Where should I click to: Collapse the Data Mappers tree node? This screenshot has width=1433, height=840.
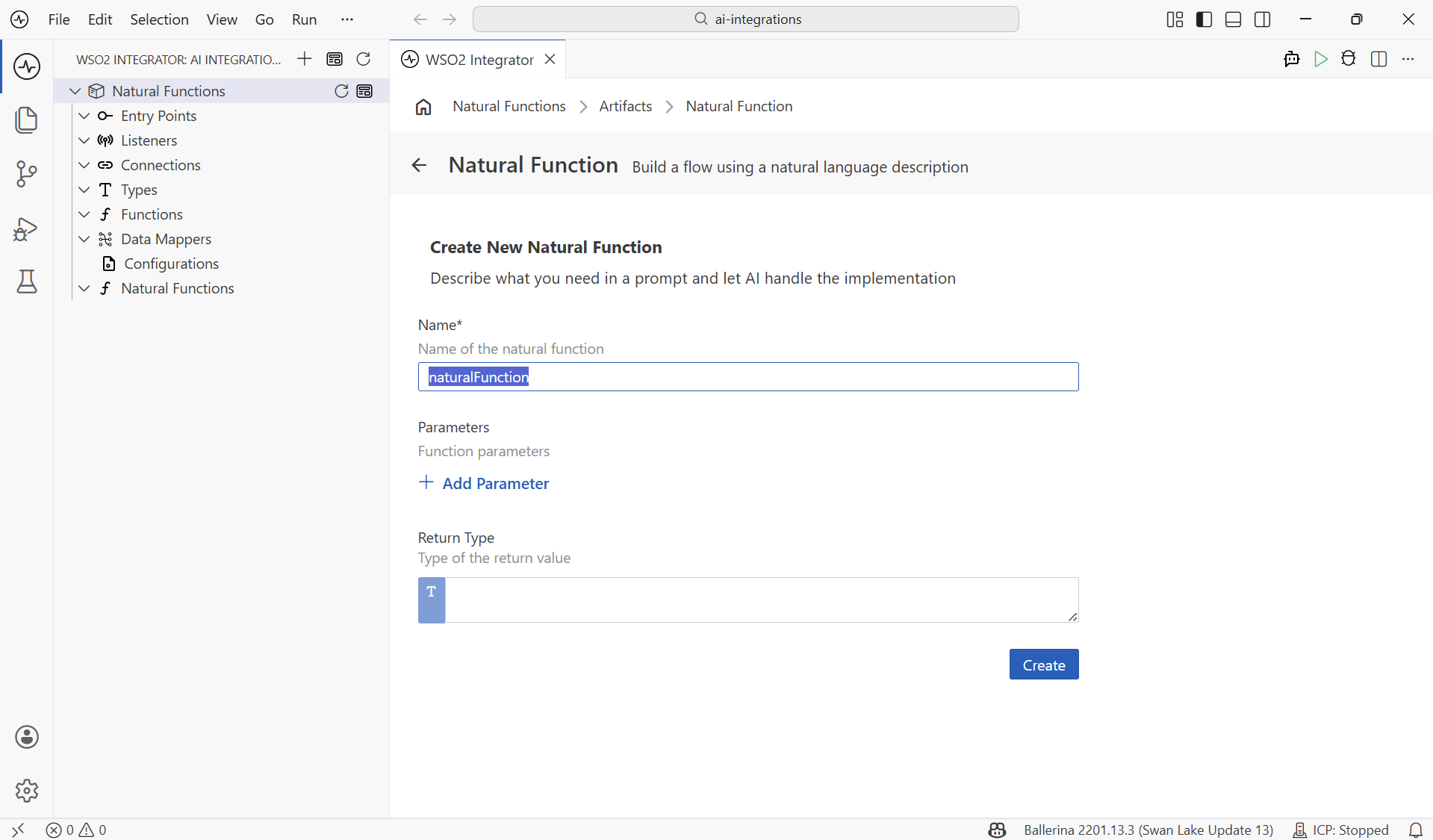[x=84, y=239]
